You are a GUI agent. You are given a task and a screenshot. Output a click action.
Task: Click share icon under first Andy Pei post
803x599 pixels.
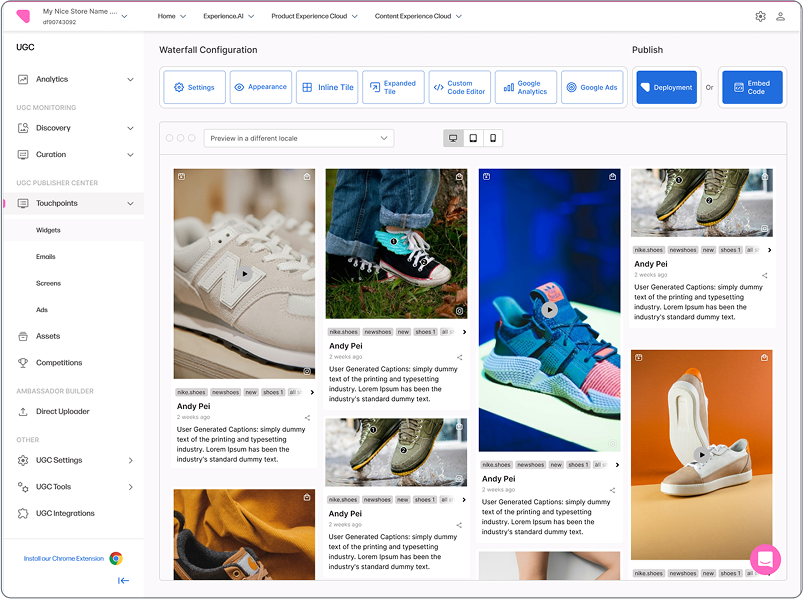click(307, 418)
